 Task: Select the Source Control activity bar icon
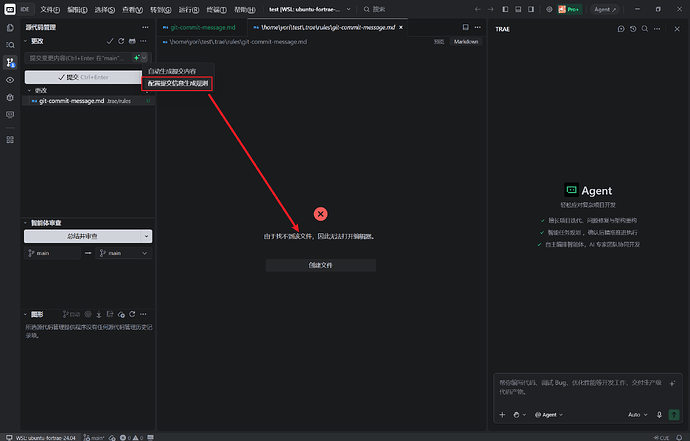(10, 62)
